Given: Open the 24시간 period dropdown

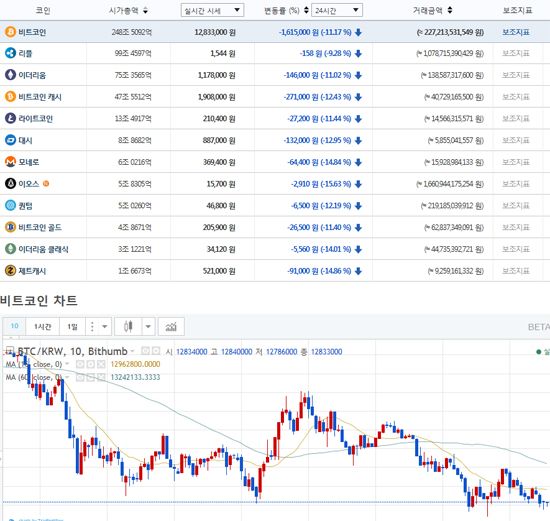Looking at the screenshot, I should coord(337,10).
